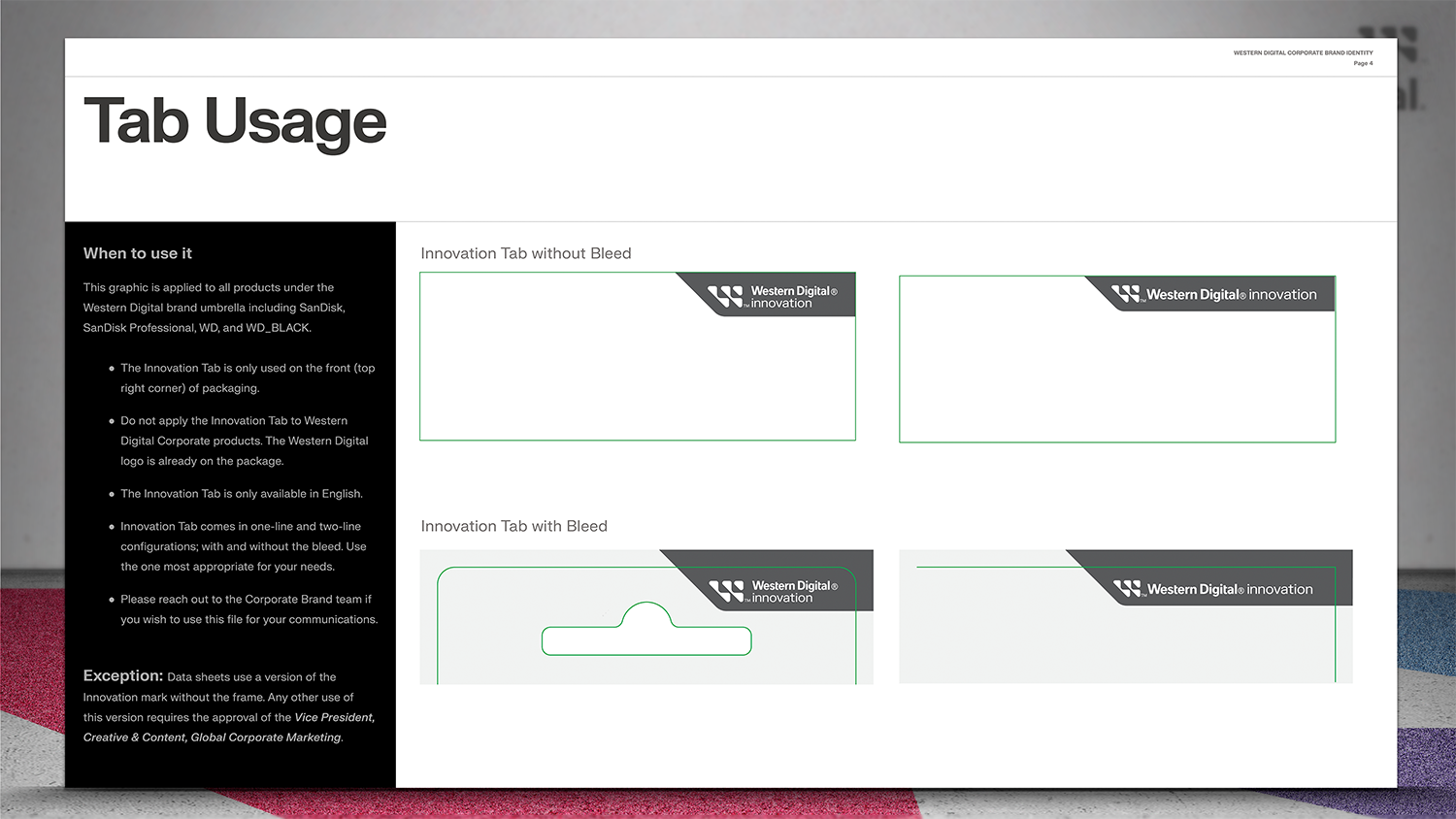This screenshot has width=1456, height=819.
Task: Click the two-line Western Digital innovation tab without bleed
Action: (767, 295)
